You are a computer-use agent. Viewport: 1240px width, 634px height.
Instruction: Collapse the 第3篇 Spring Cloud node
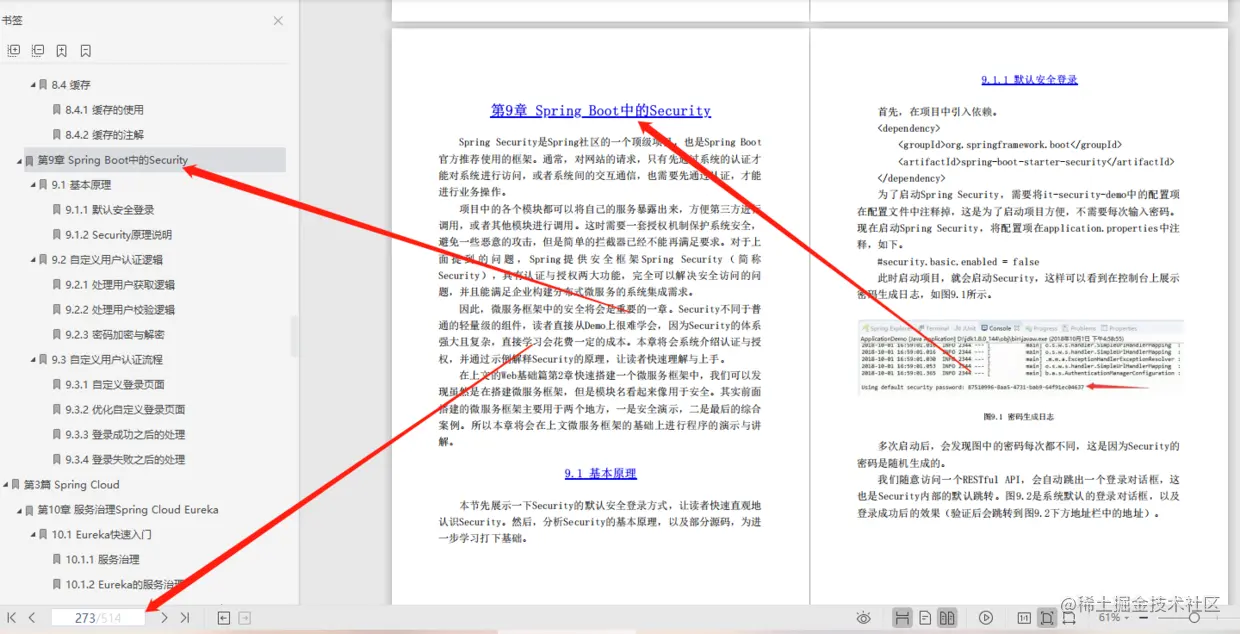click(4, 485)
